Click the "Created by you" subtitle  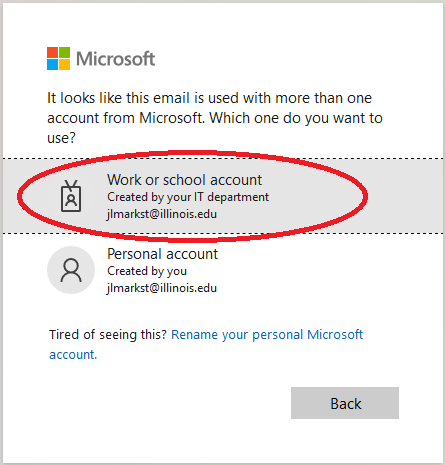click(147, 271)
